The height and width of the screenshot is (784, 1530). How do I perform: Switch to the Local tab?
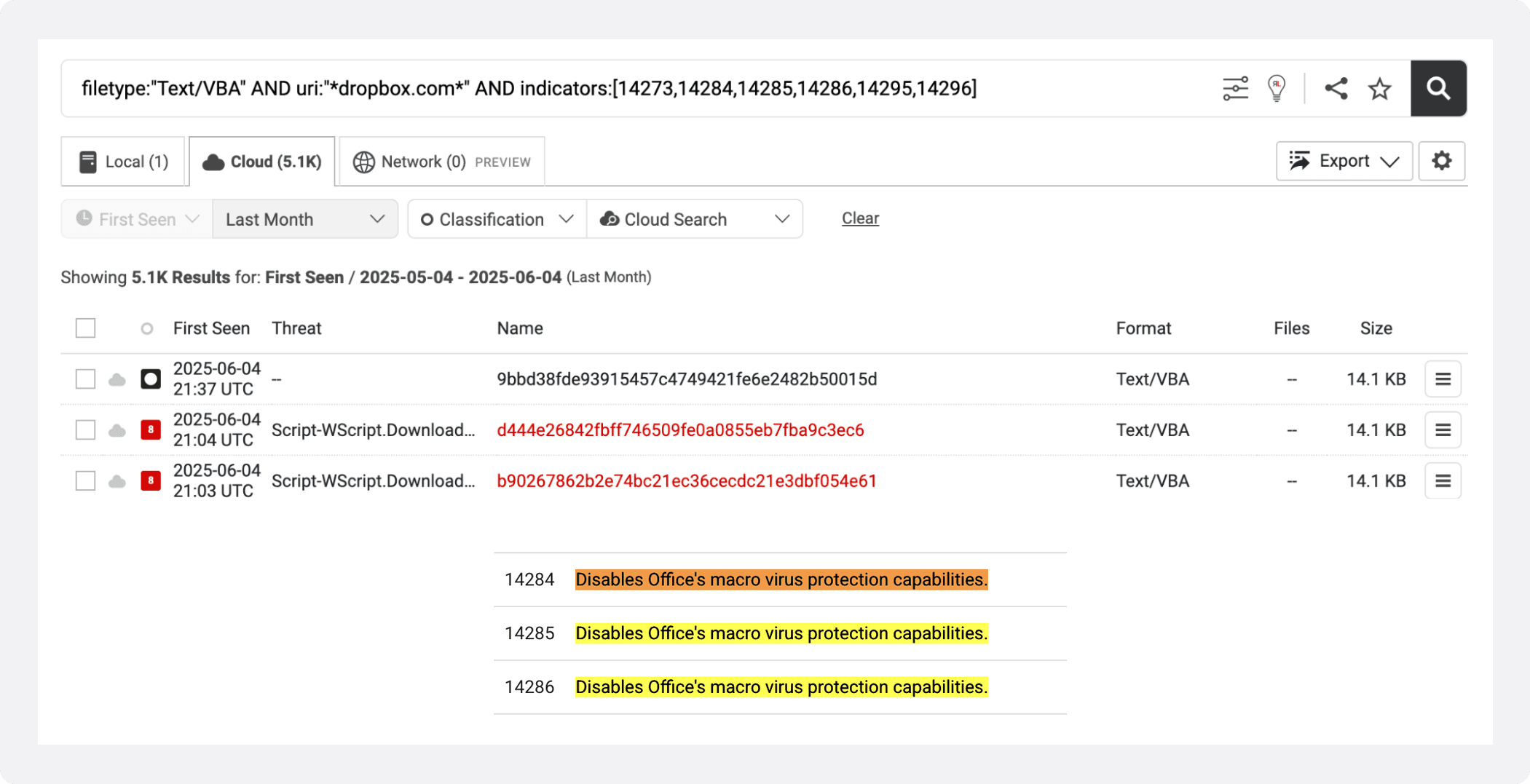(x=124, y=161)
